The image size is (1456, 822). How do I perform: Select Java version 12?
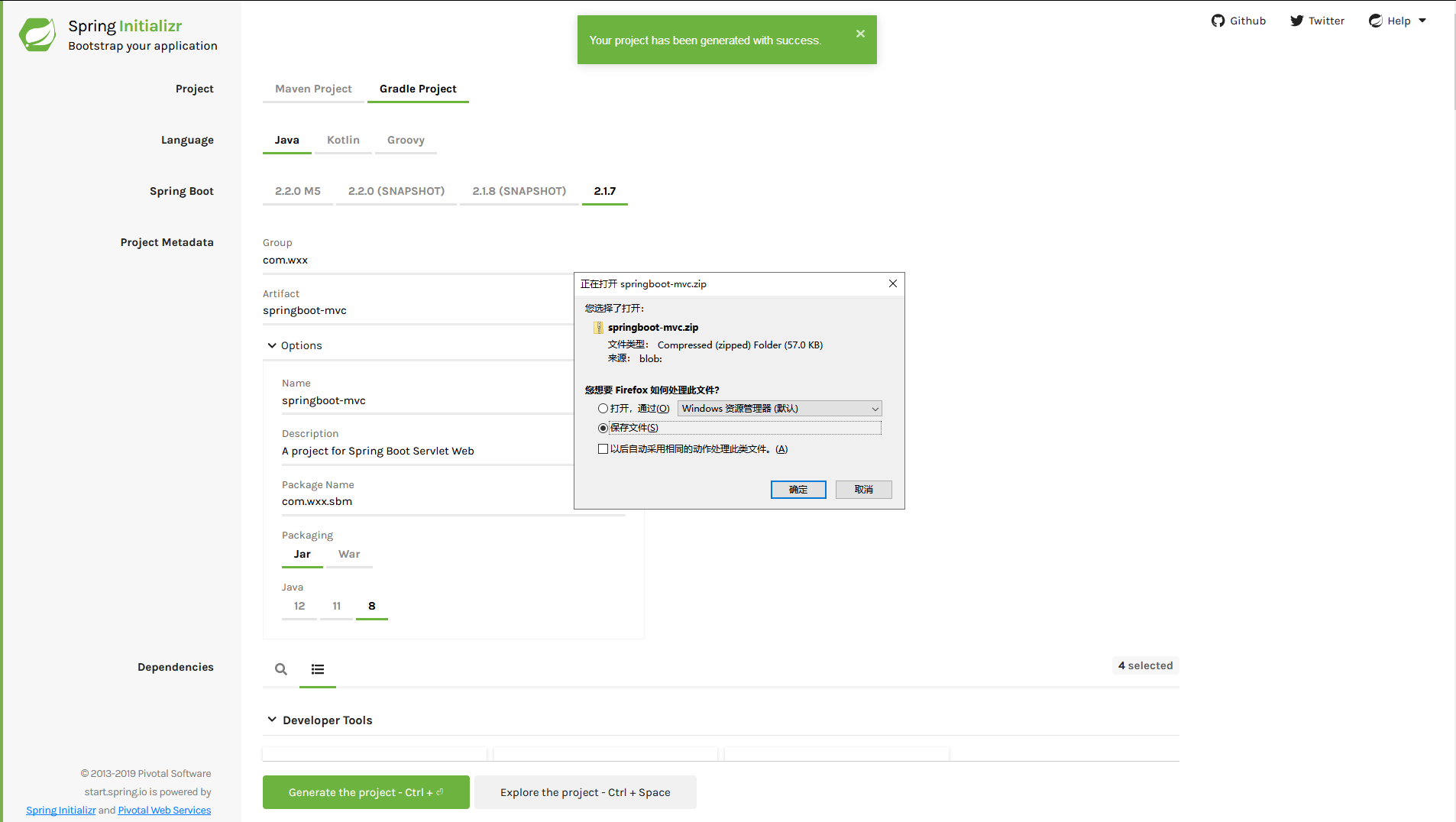point(299,606)
